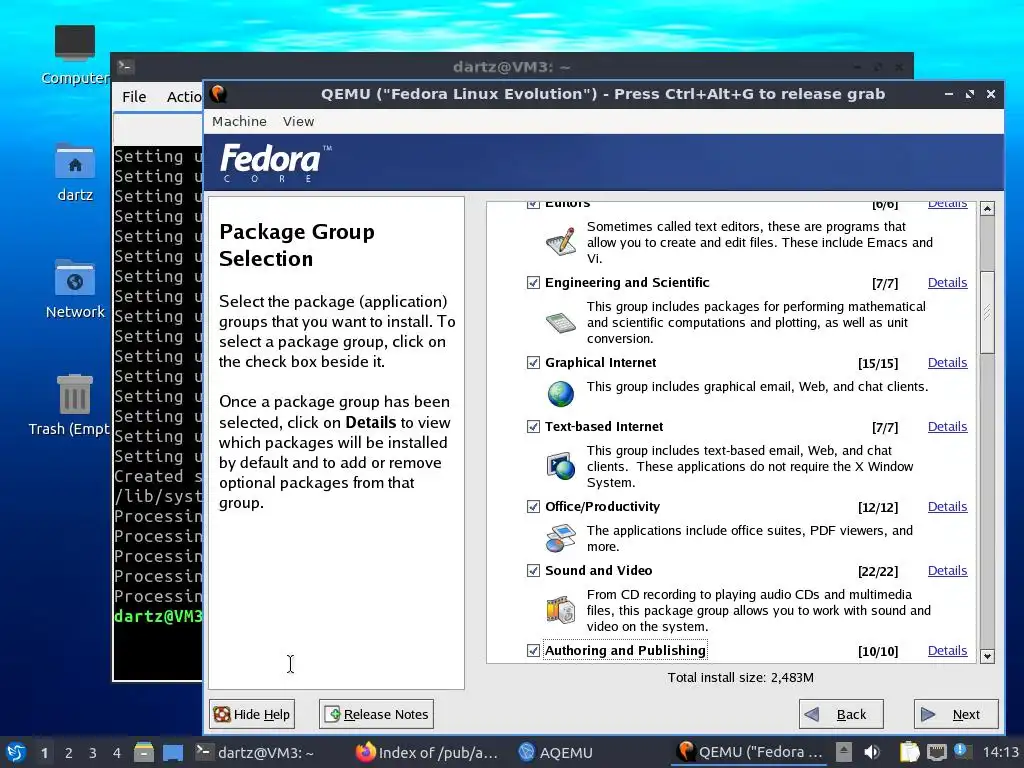The image size is (1024, 768).
Task: Click the removable media eject tray icon
Action: point(844,752)
